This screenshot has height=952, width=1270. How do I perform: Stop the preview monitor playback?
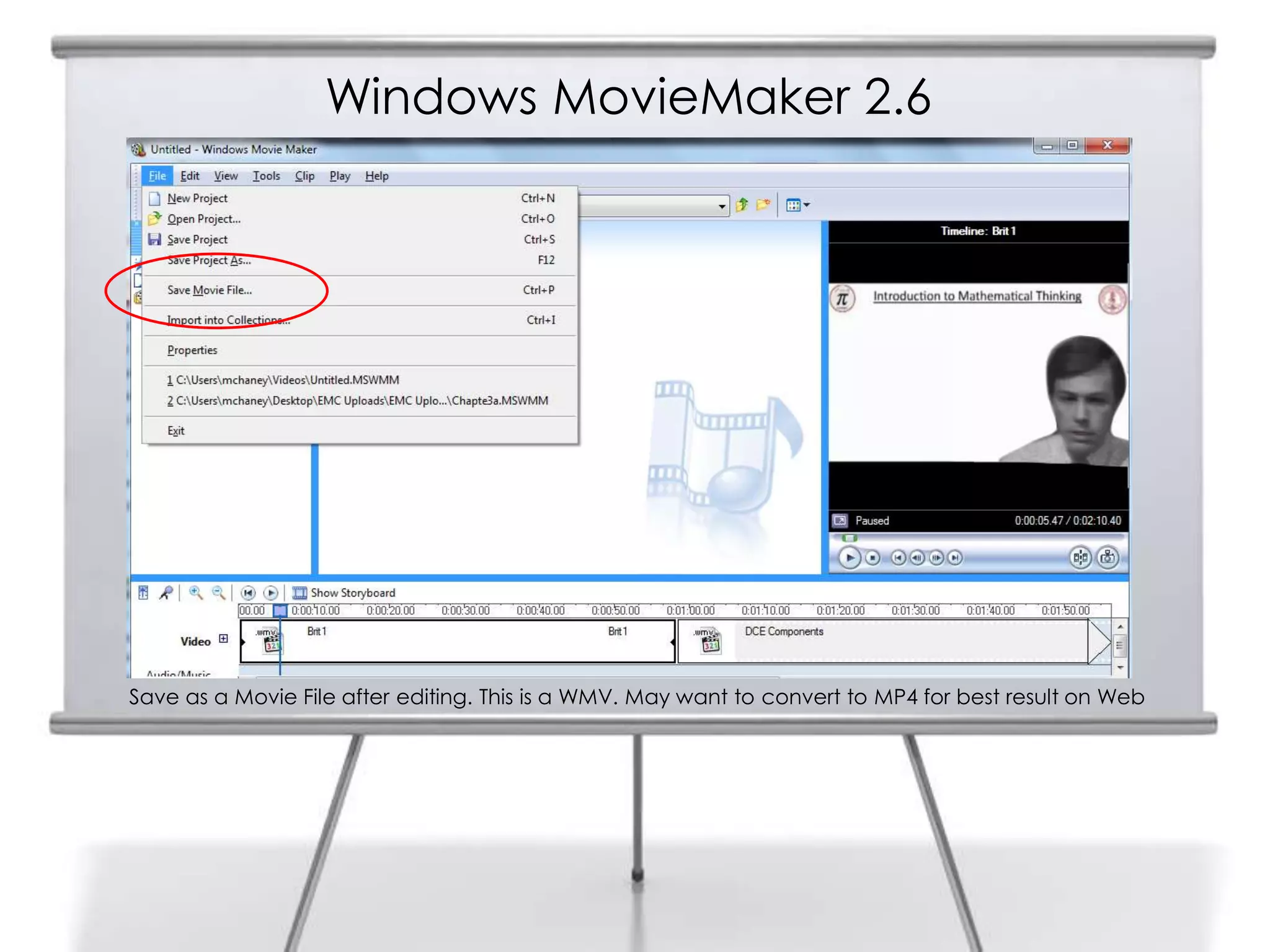[873, 558]
